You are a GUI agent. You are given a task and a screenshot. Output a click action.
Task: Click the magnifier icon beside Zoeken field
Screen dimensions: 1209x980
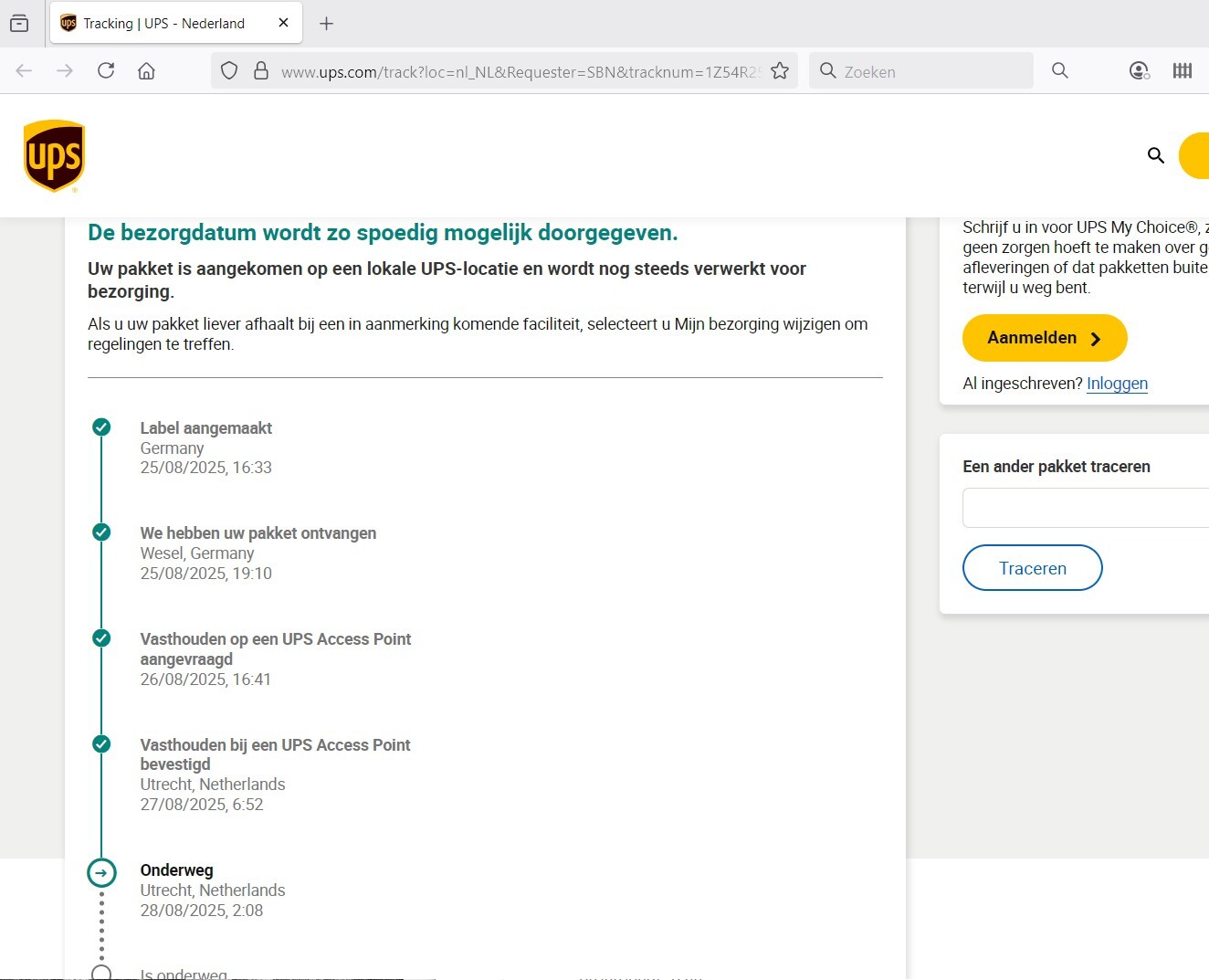point(1059,70)
